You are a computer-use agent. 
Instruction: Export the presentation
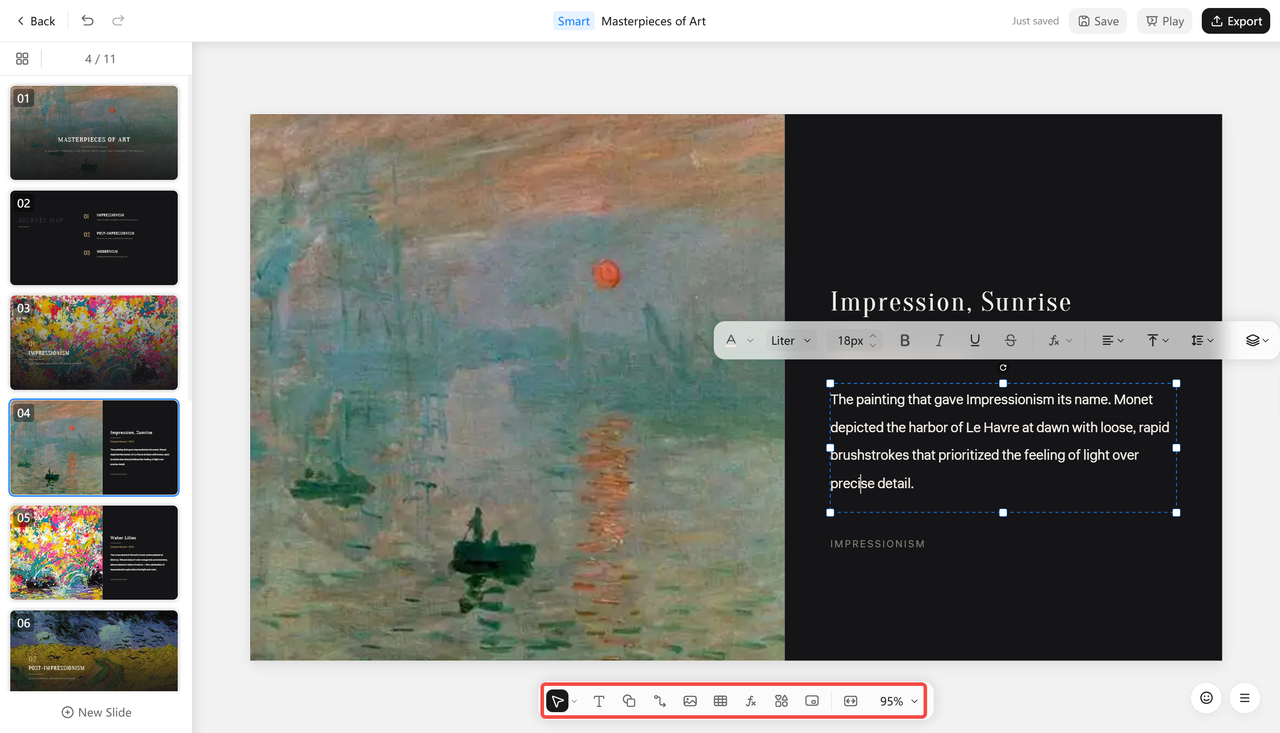tap(1236, 21)
